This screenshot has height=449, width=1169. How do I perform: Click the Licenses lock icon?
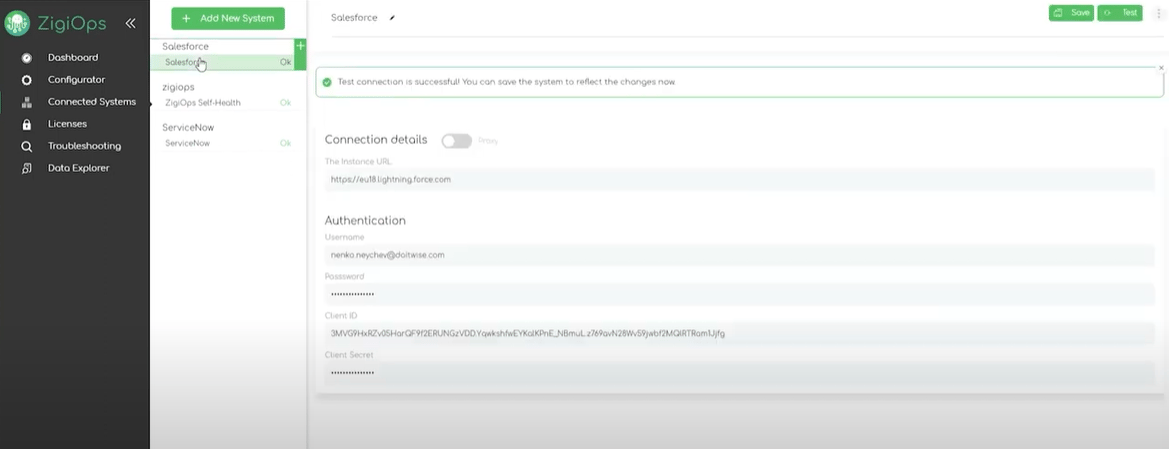(27, 125)
